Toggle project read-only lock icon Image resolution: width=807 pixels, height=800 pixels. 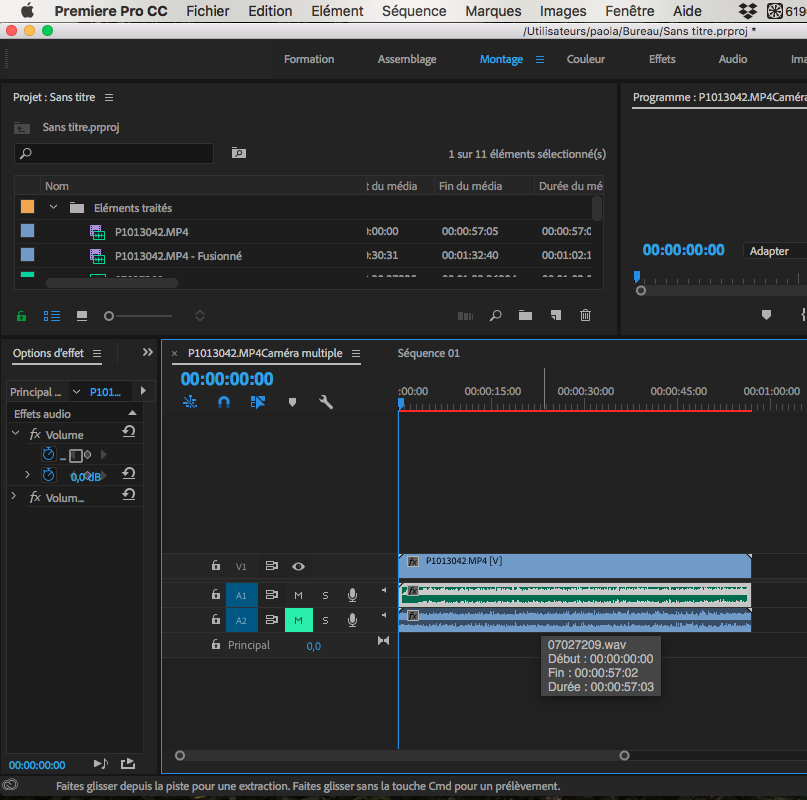tap(21, 316)
